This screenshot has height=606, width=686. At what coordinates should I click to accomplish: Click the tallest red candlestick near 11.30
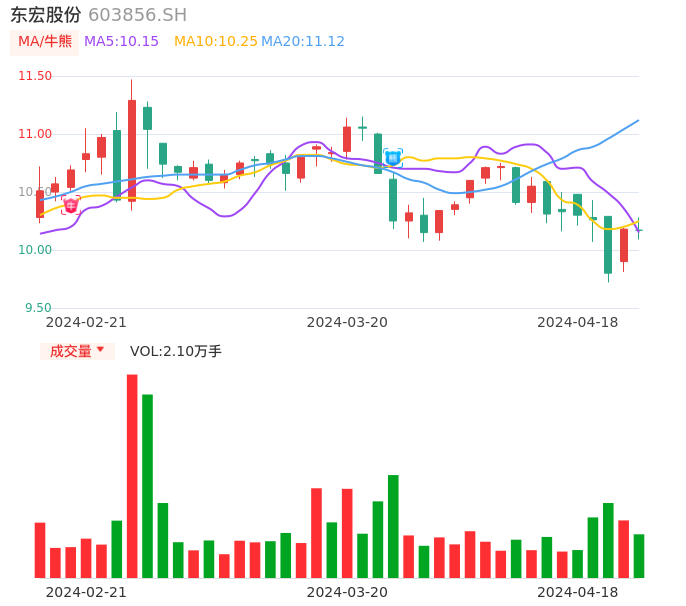[132, 150]
